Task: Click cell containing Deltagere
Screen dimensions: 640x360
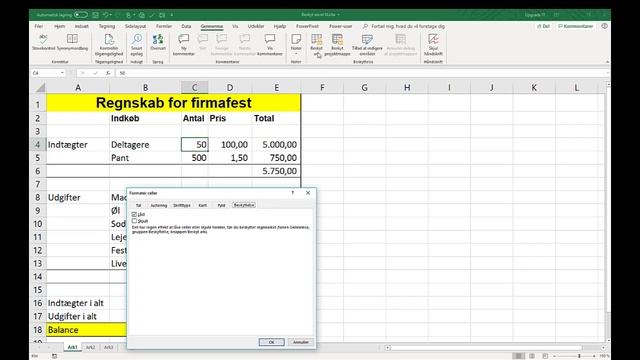Action: click(x=145, y=144)
